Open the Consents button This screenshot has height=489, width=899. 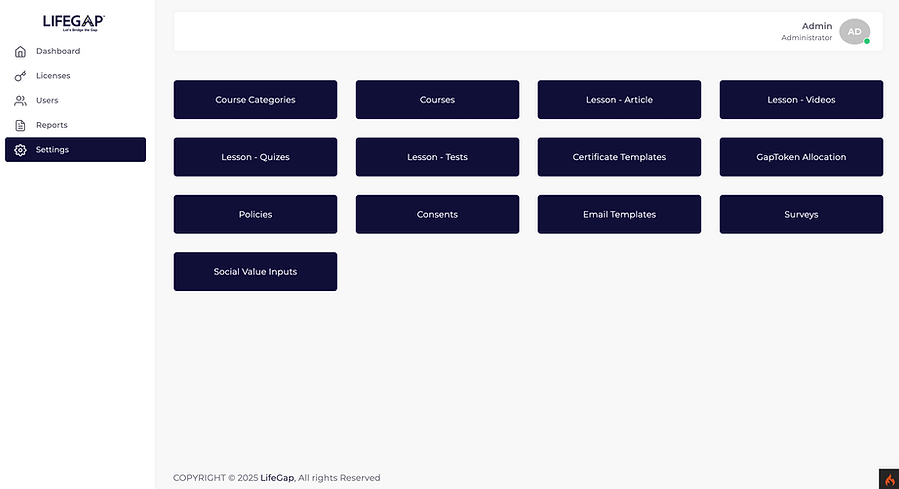[x=437, y=214]
